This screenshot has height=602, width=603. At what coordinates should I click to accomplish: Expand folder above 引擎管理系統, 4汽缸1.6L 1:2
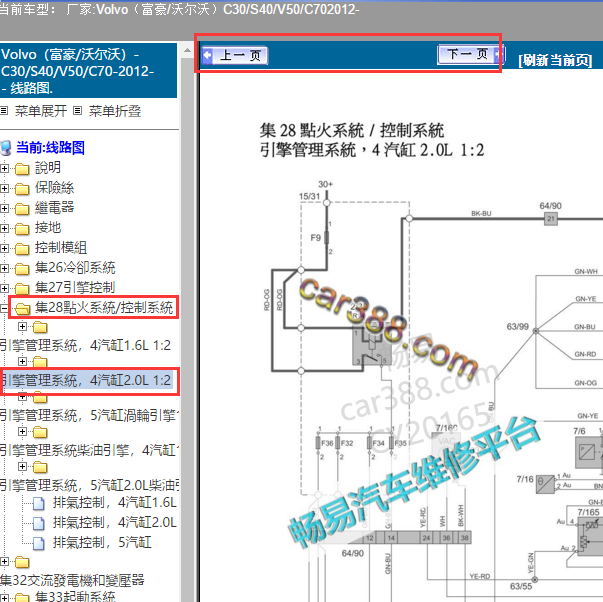[22, 327]
